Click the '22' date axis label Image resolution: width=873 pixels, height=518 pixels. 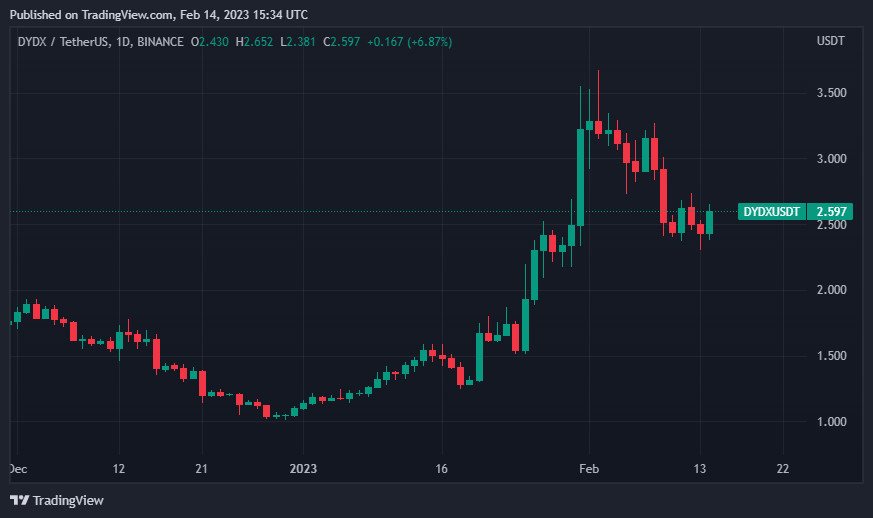tap(783, 469)
